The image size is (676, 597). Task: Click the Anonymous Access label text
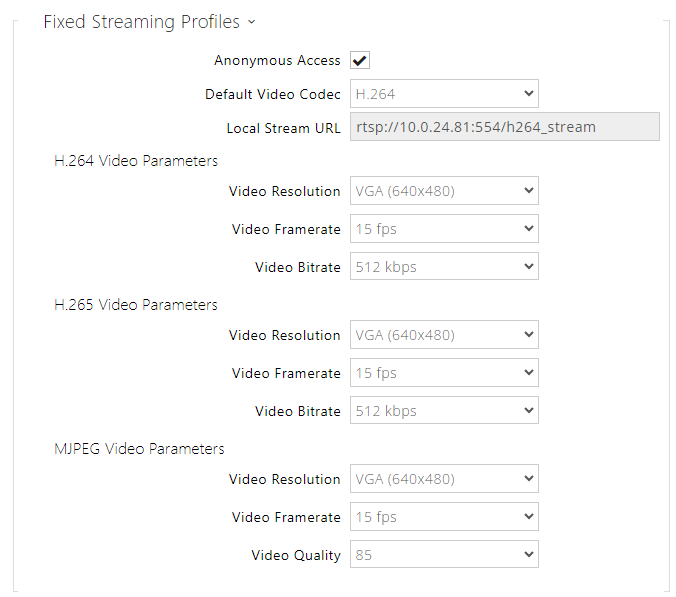click(x=277, y=61)
